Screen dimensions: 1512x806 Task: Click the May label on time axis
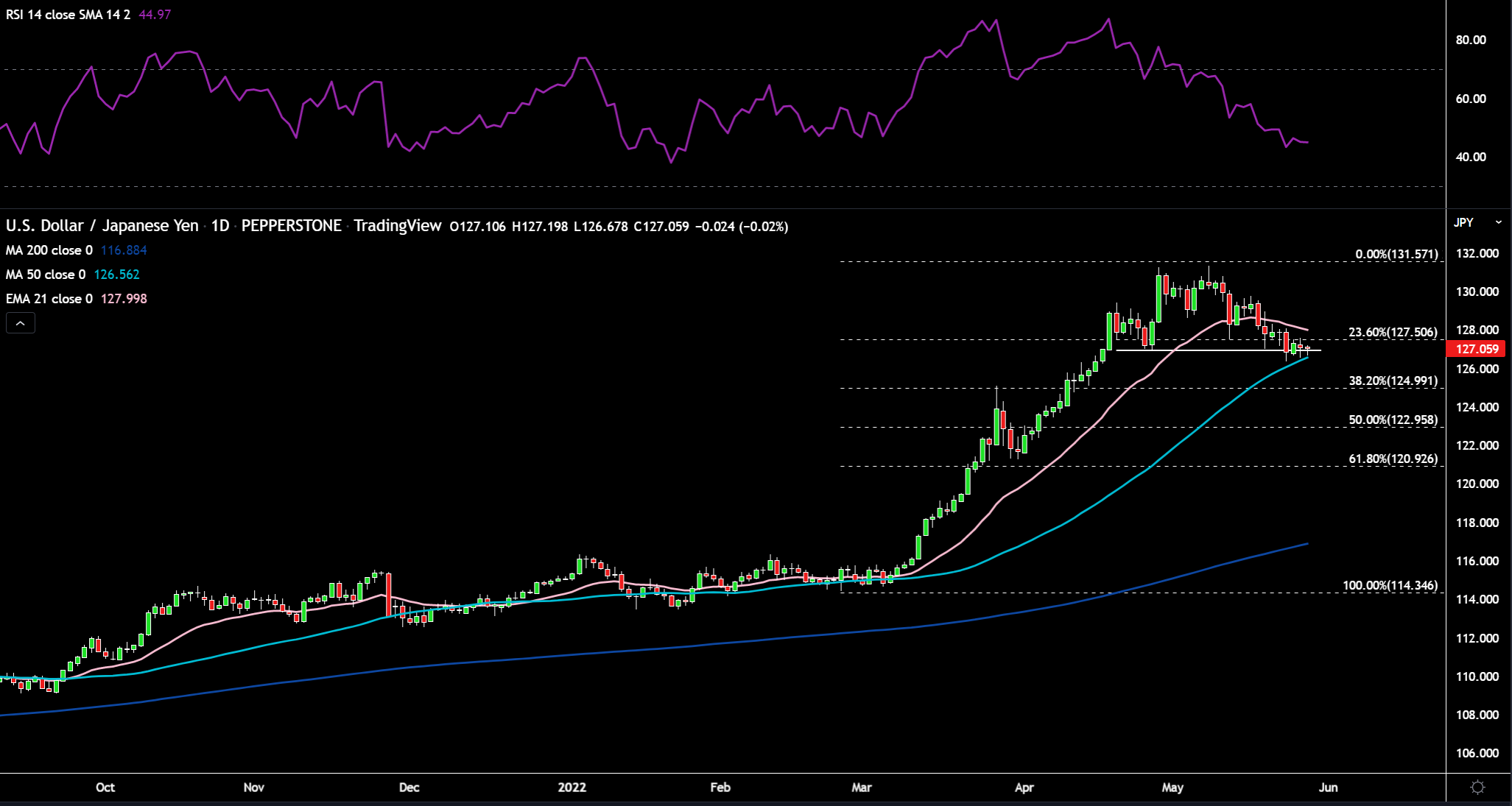coord(1172,788)
